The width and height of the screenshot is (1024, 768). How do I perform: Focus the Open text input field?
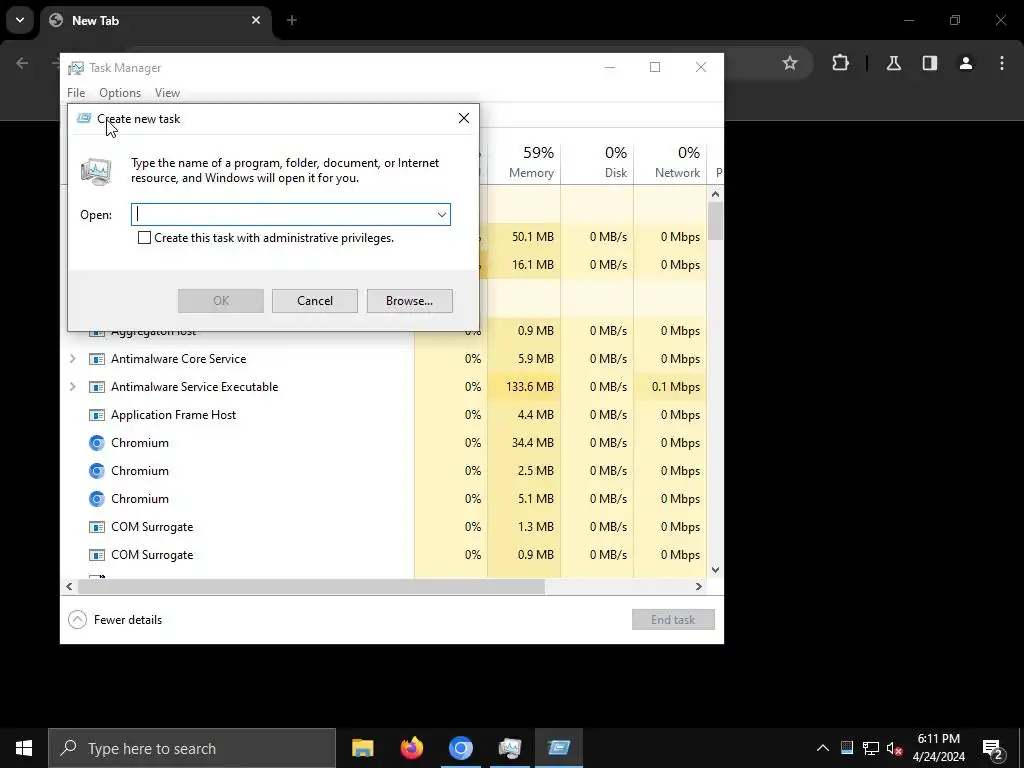tap(291, 215)
